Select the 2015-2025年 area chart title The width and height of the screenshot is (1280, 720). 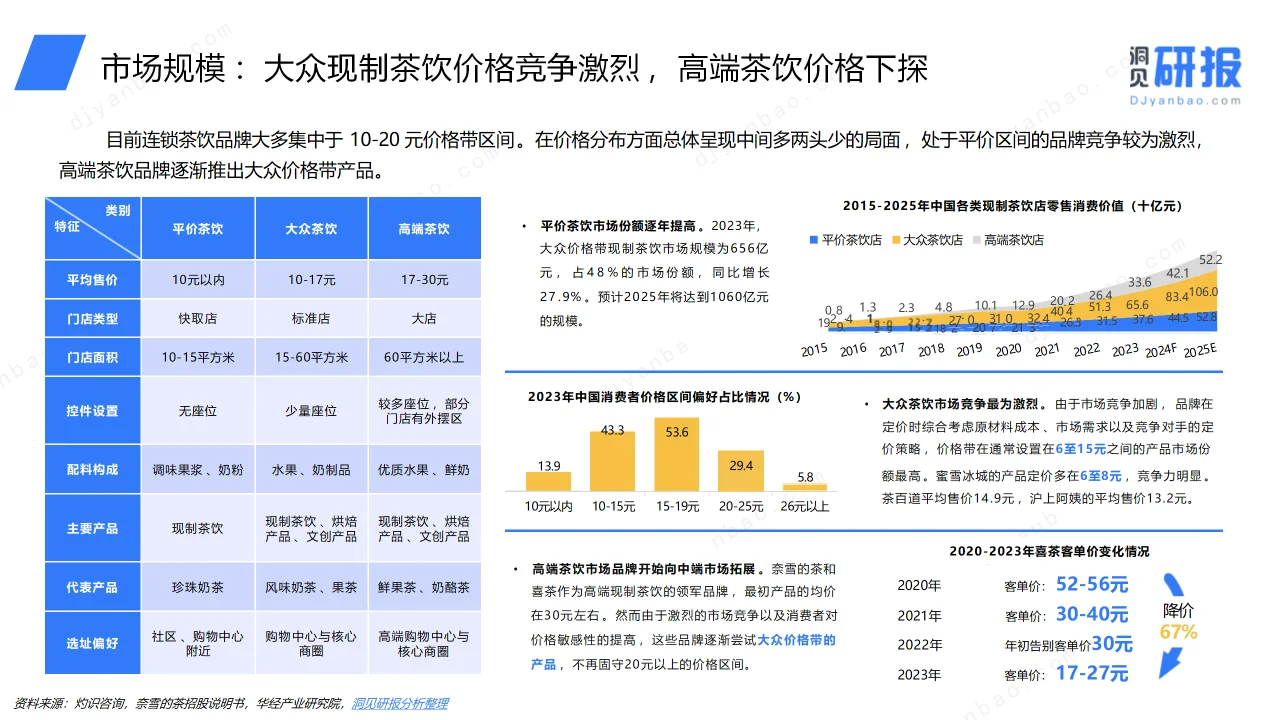pyautogui.click(x=1012, y=206)
